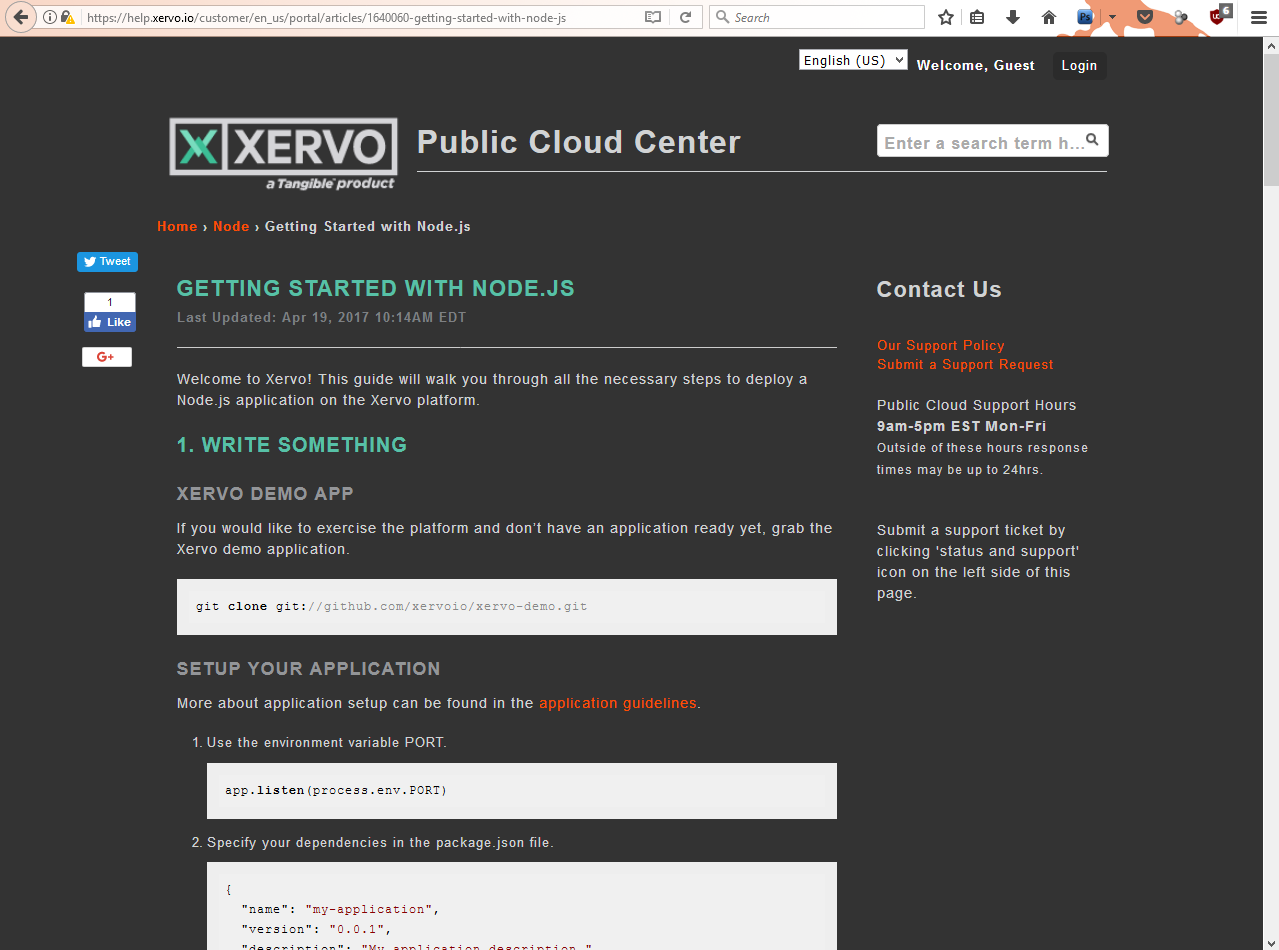Image resolution: width=1279 pixels, height=950 pixels.
Task: Click the Ps extension icon
Action: coord(1085,17)
